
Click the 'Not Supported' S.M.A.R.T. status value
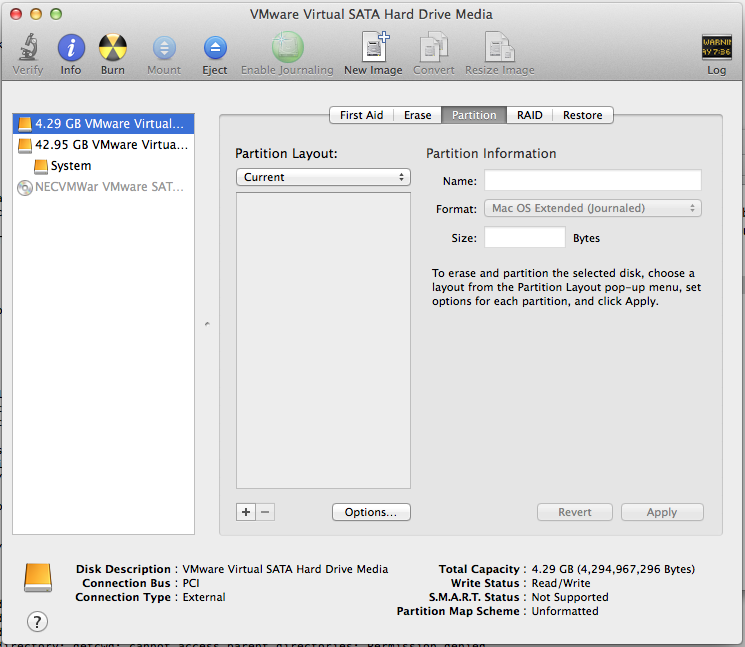(x=570, y=597)
